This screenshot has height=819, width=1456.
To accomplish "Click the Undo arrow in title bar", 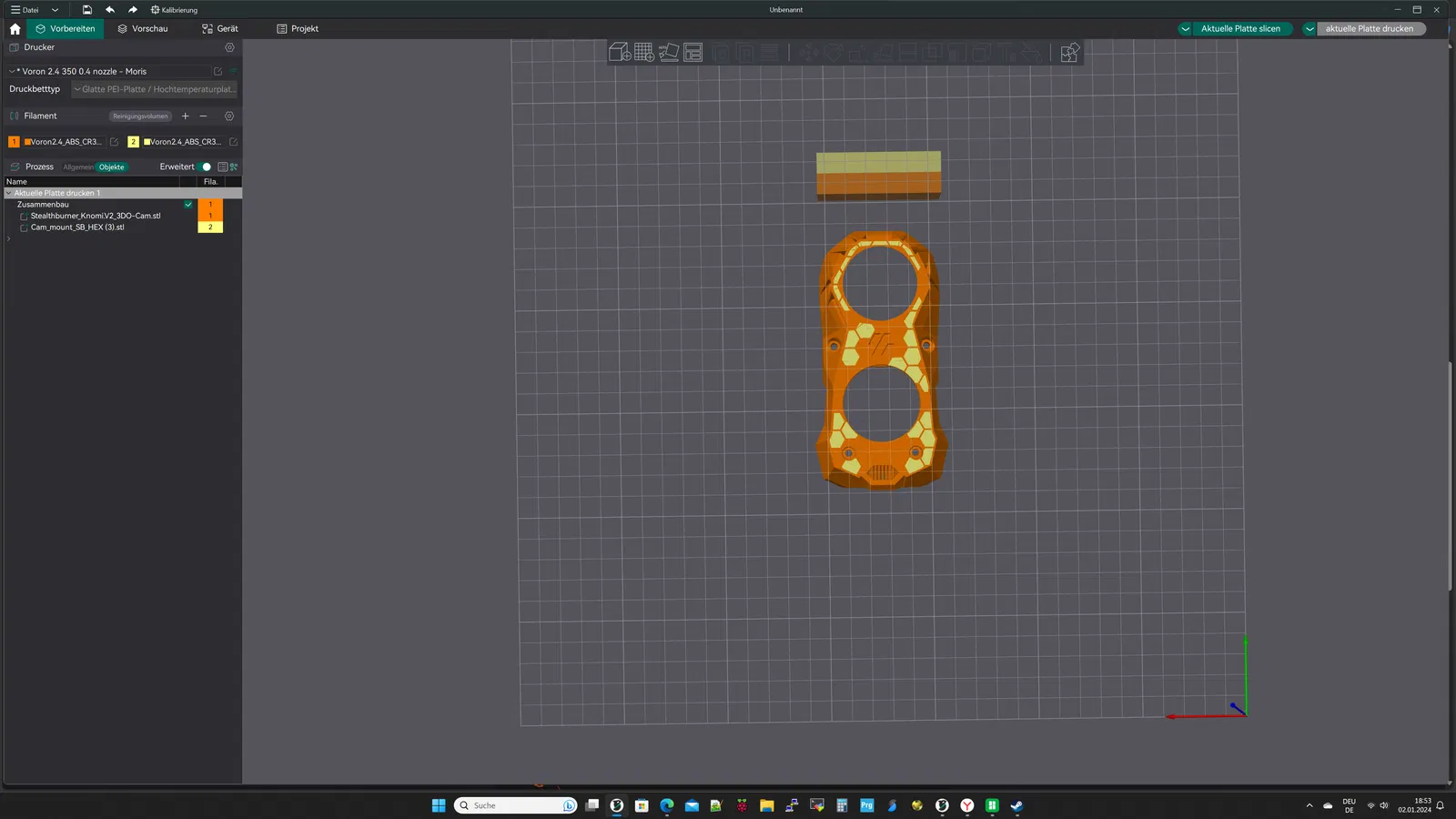I will pos(110,10).
